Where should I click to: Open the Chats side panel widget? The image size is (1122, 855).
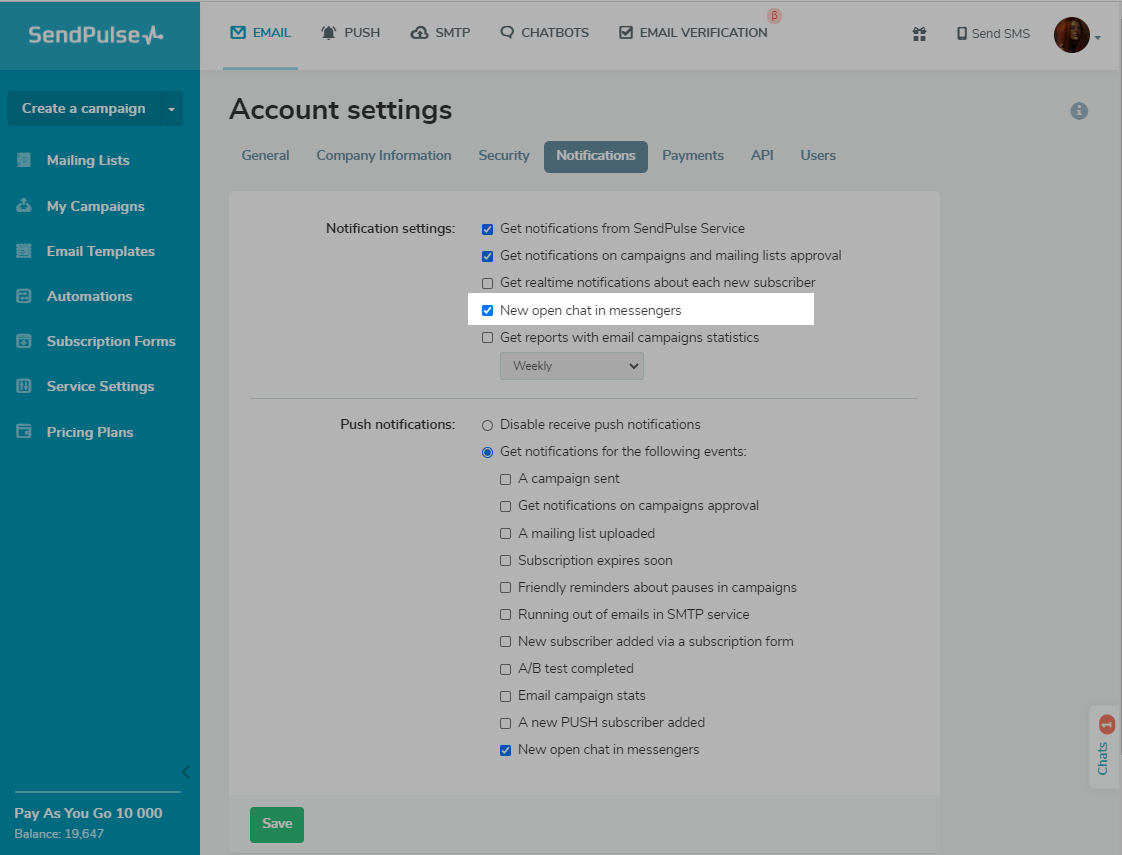coord(1103,747)
